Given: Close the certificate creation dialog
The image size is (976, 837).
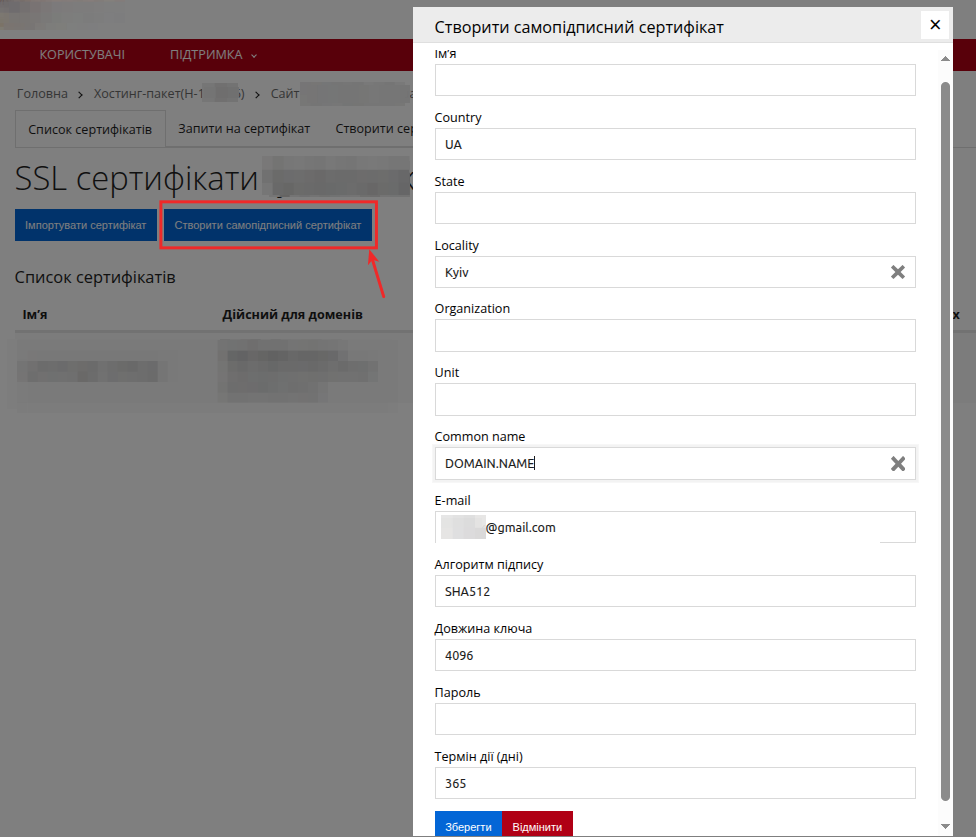Looking at the screenshot, I should (935, 25).
